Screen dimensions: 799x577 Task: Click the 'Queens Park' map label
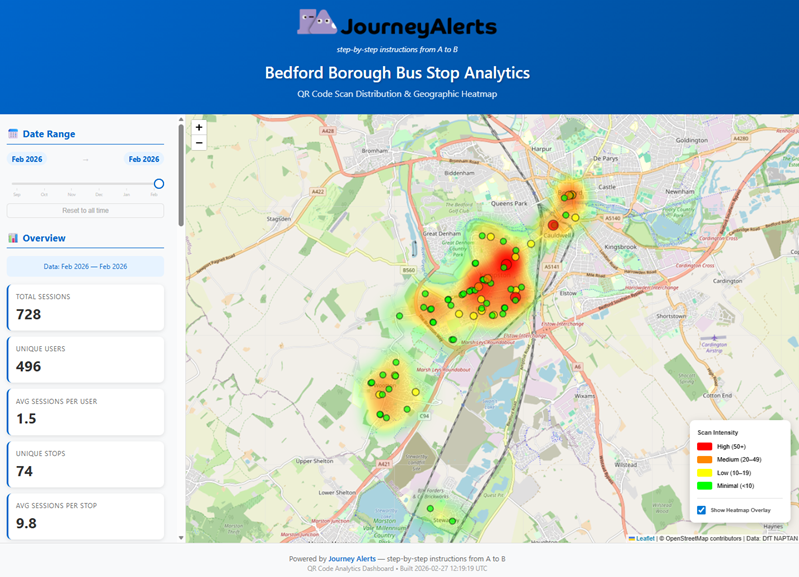(x=509, y=203)
